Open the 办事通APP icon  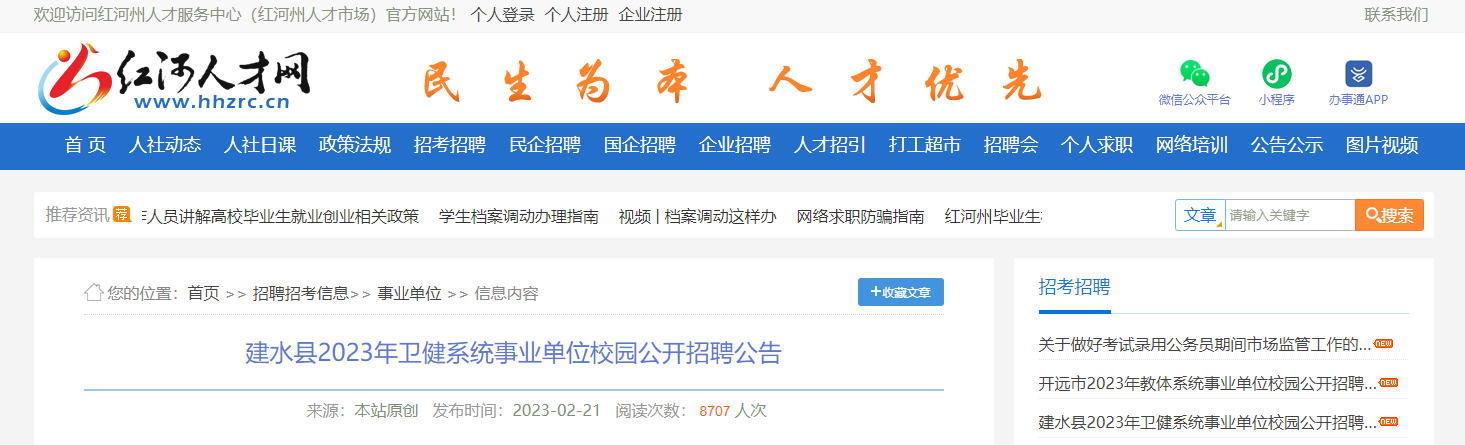[x=1358, y=74]
